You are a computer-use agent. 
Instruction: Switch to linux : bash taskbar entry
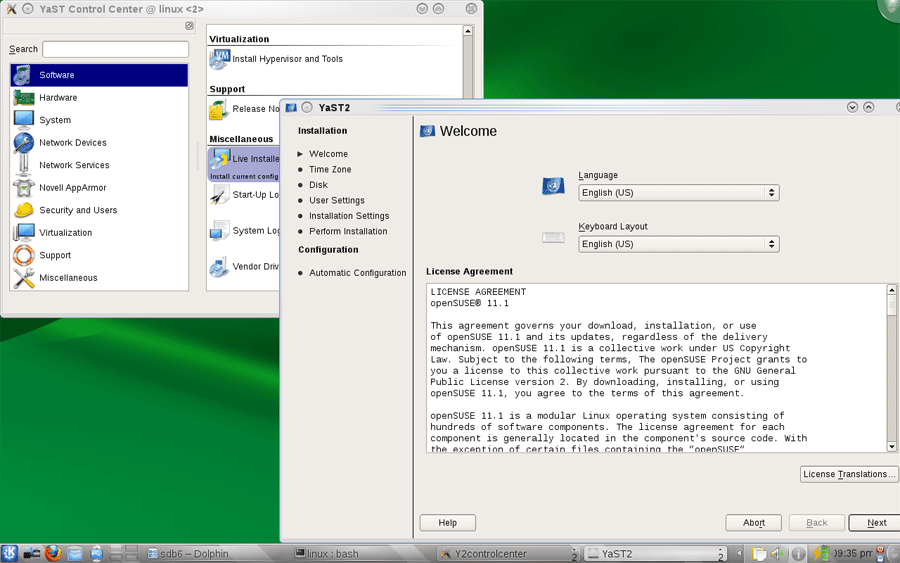[363, 554]
